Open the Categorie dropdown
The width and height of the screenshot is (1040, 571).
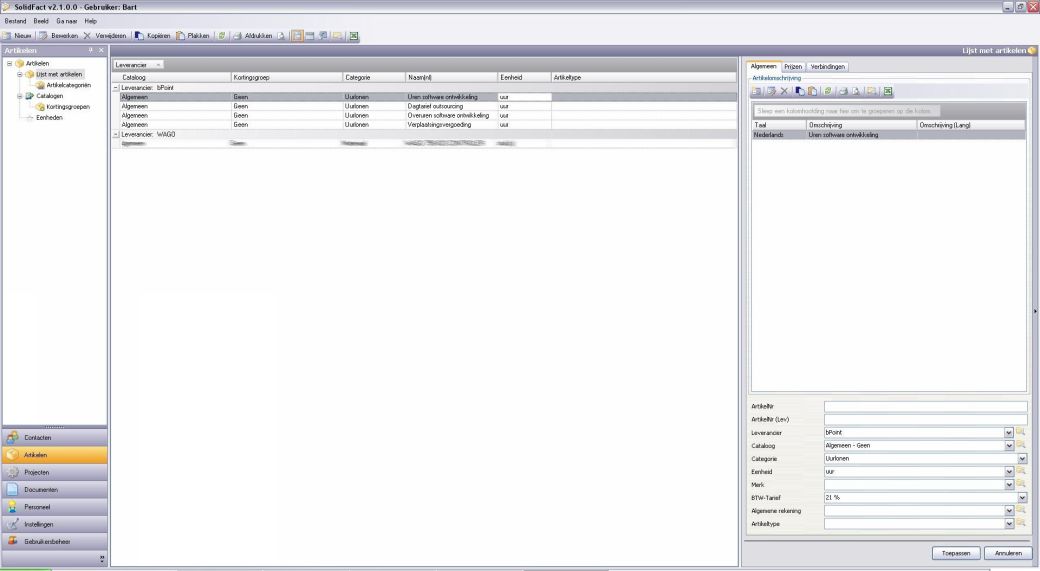(1022, 459)
